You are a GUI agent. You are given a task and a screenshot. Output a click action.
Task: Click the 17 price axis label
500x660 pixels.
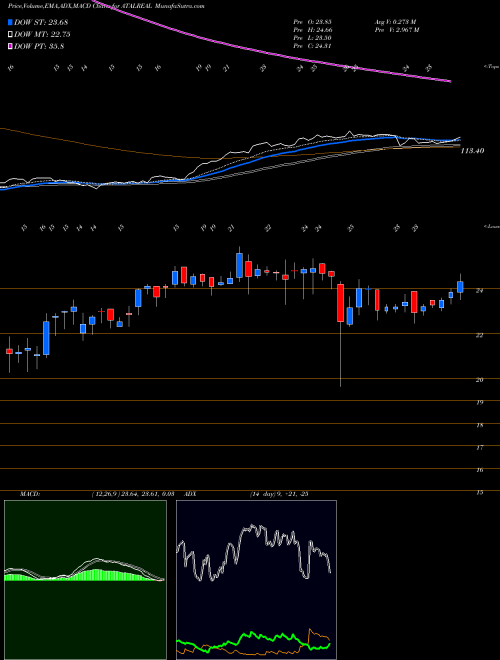click(x=479, y=447)
